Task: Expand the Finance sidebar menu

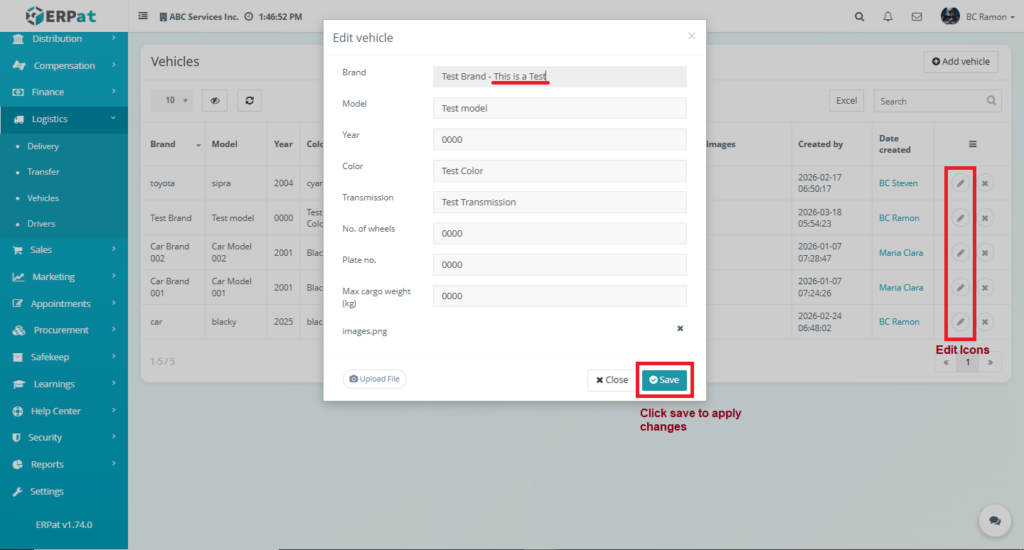Action: pos(64,92)
